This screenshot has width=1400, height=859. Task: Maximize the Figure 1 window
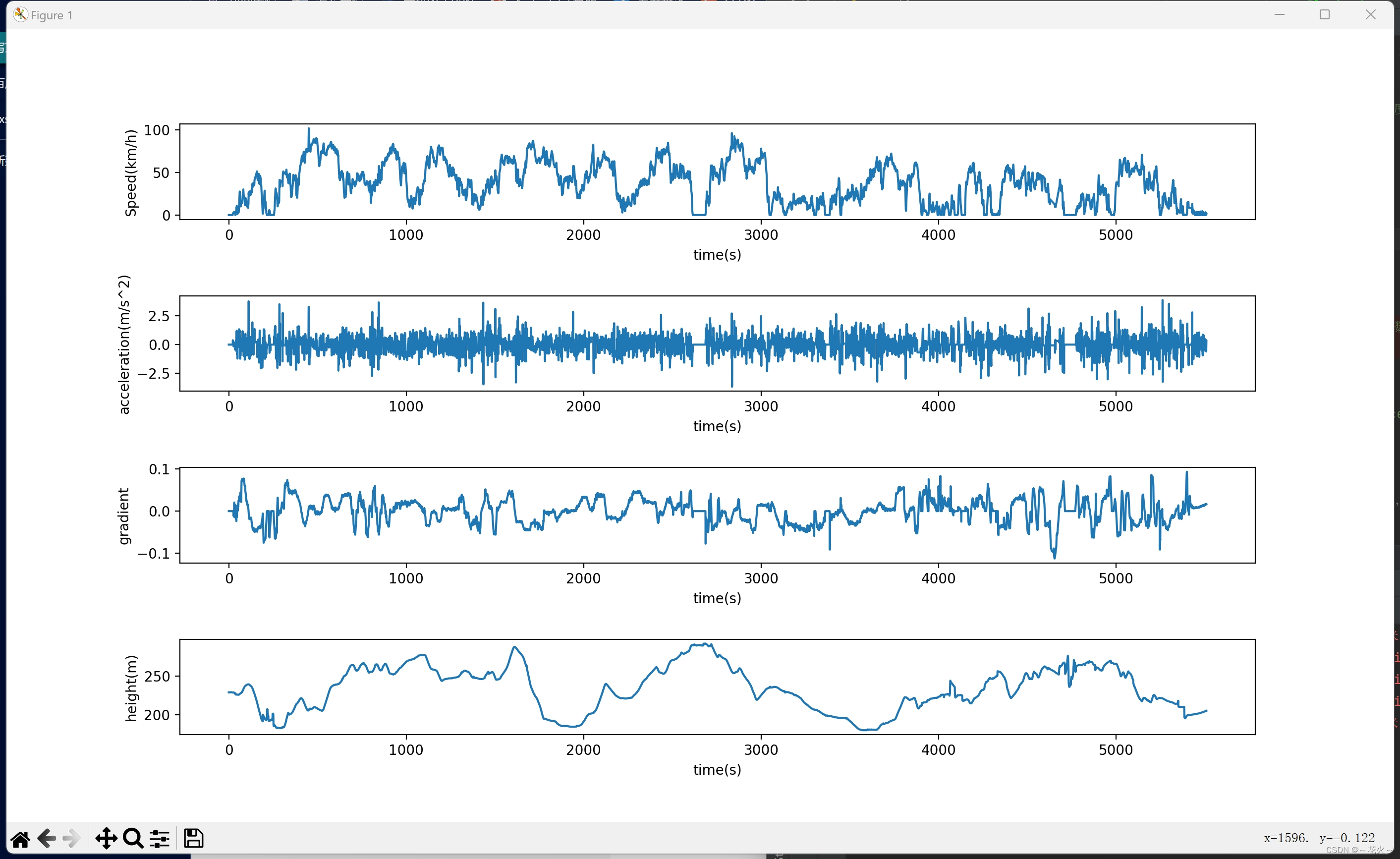coord(1325,15)
